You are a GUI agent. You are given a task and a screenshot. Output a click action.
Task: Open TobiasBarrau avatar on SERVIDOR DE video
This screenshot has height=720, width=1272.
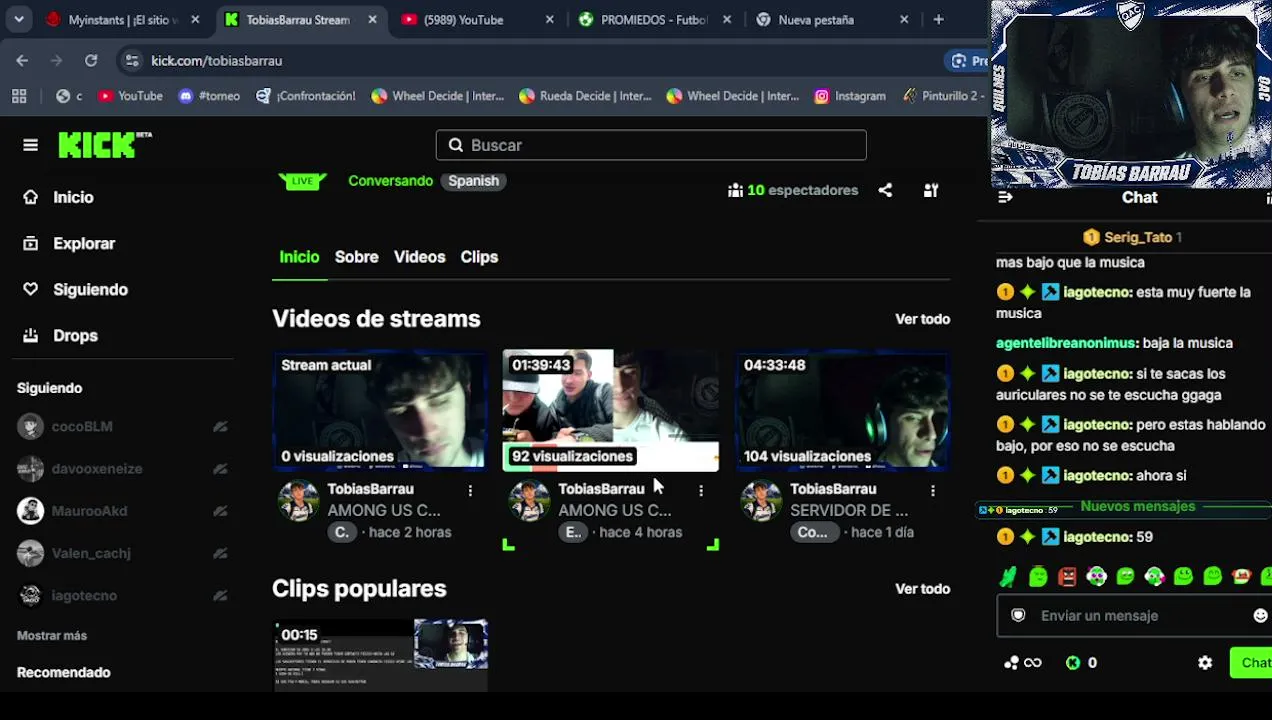coord(761,501)
